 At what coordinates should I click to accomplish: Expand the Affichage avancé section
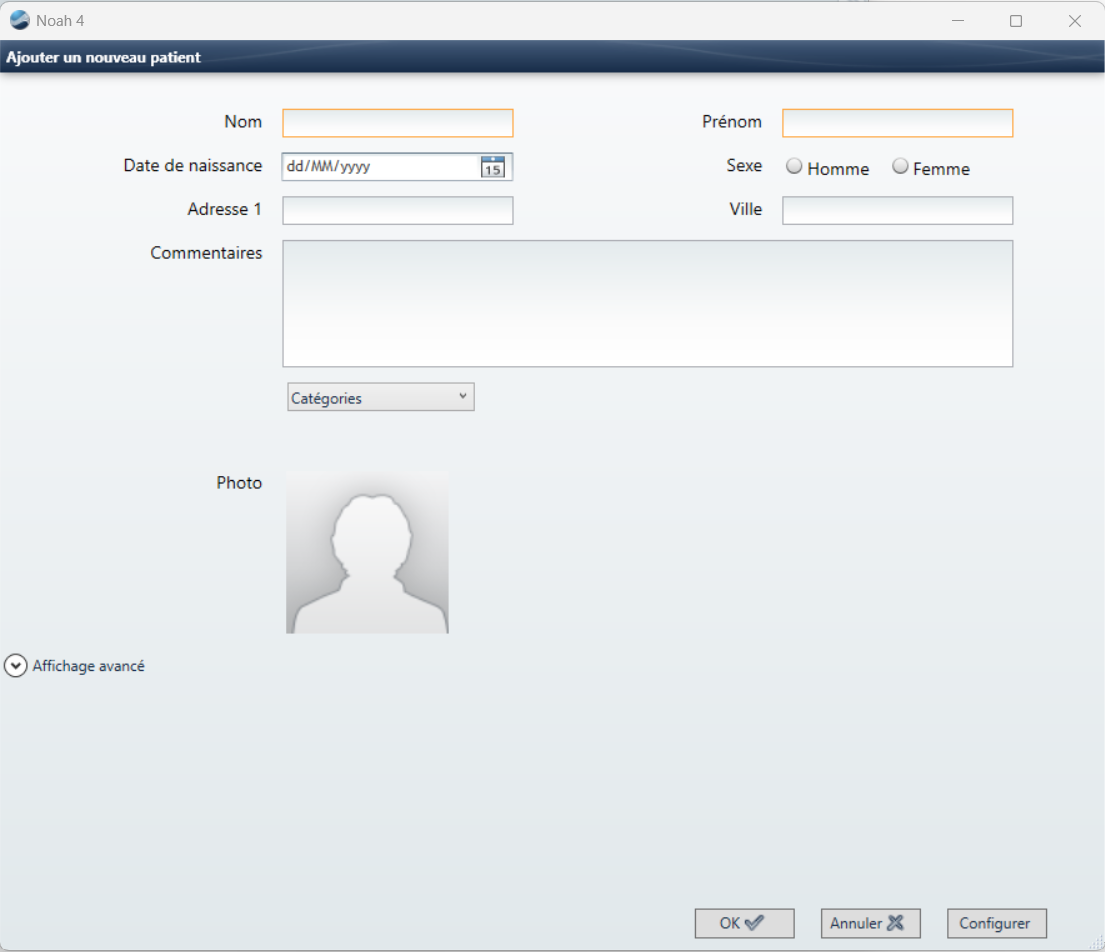(16, 666)
